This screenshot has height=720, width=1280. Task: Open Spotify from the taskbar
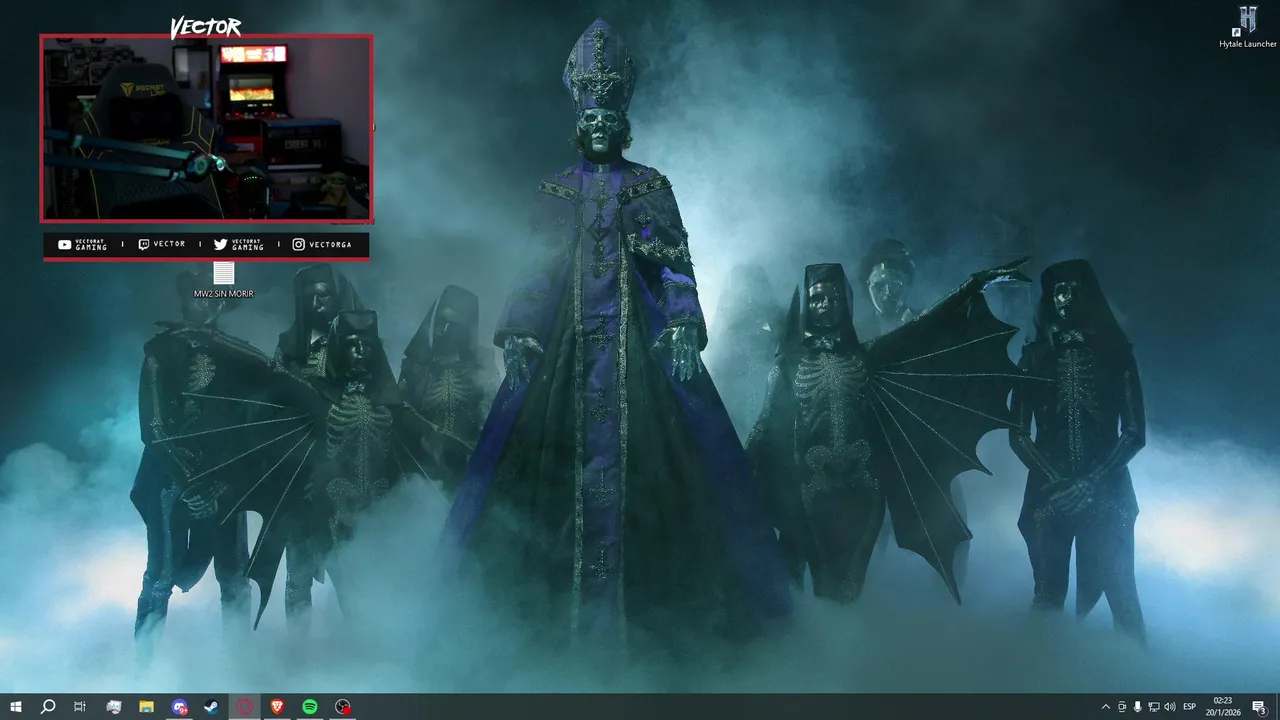[310, 707]
